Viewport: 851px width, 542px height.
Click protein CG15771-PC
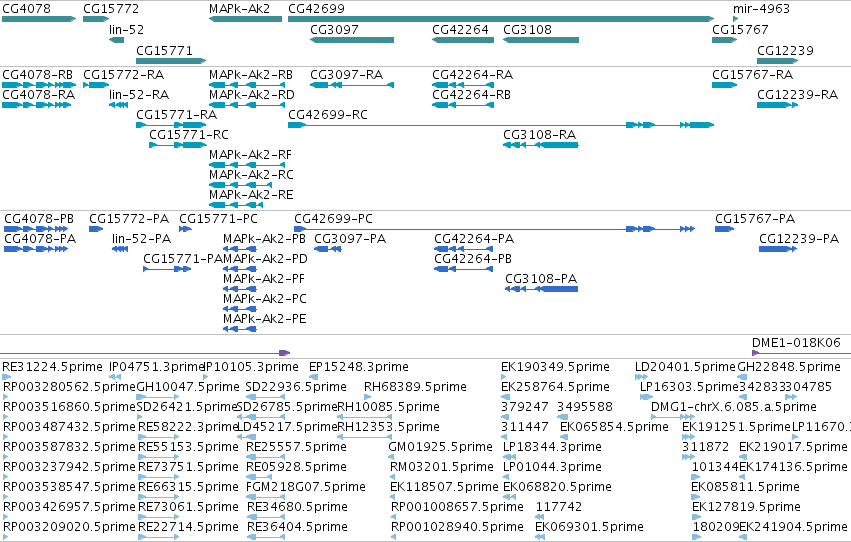pyautogui.click(x=218, y=219)
